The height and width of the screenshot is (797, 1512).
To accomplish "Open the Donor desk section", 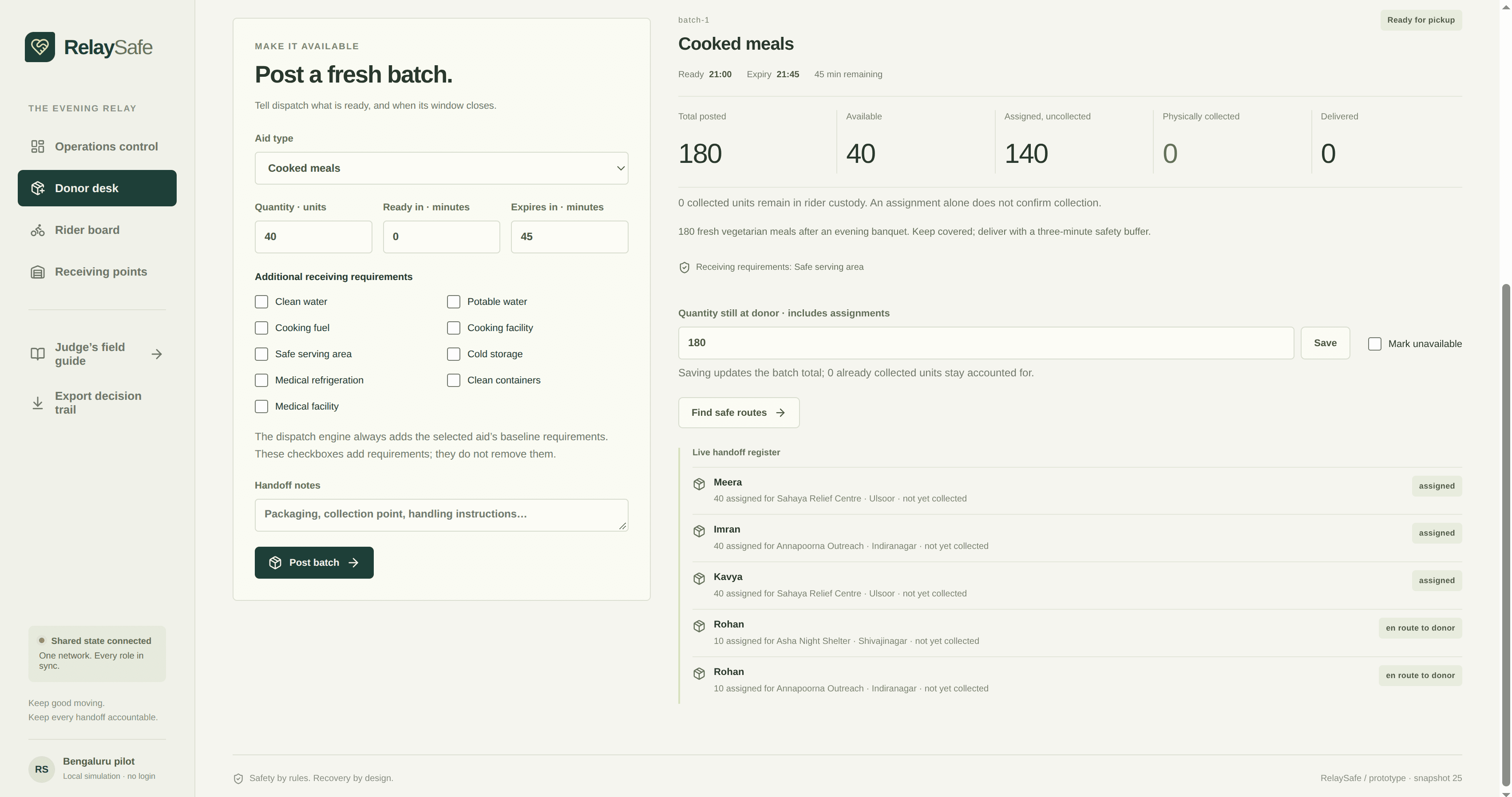I will point(97,189).
